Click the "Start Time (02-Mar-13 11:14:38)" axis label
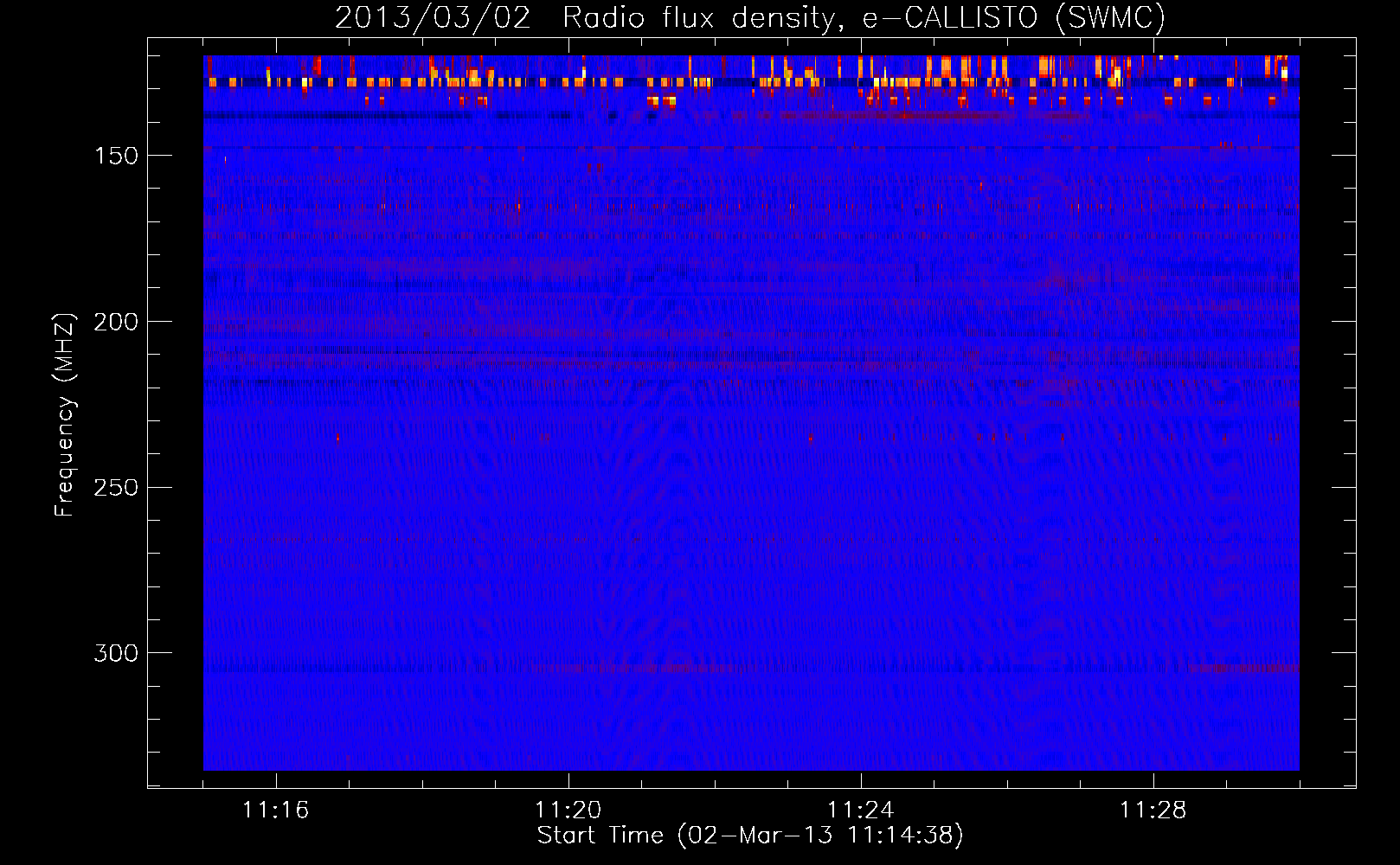Viewport: 1400px width, 865px height. click(x=750, y=836)
